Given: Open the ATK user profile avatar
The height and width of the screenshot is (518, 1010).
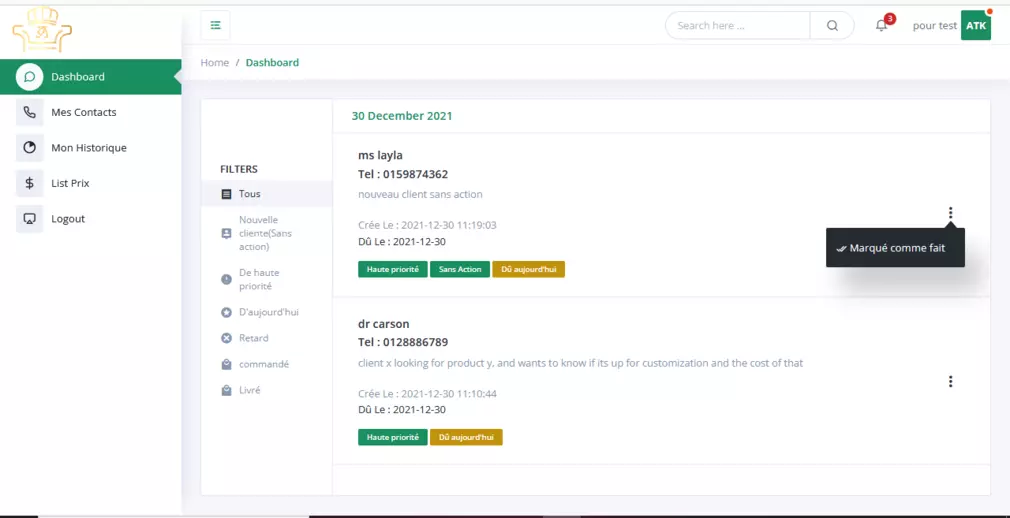Looking at the screenshot, I should point(975,26).
